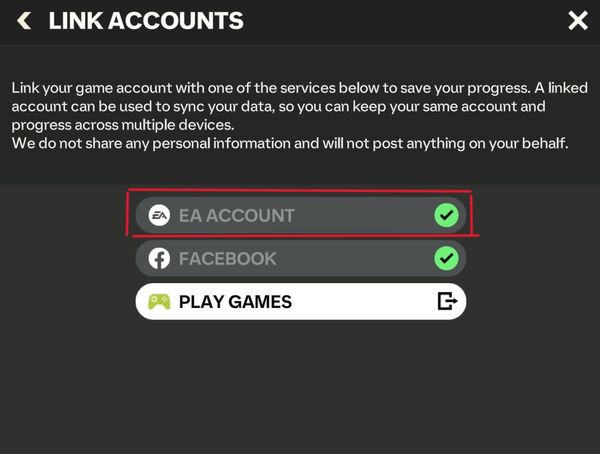Tap the LINK ACCOUNTS title
Image resolution: width=600 pixels, height=454 pixels.
click(146, 21)
